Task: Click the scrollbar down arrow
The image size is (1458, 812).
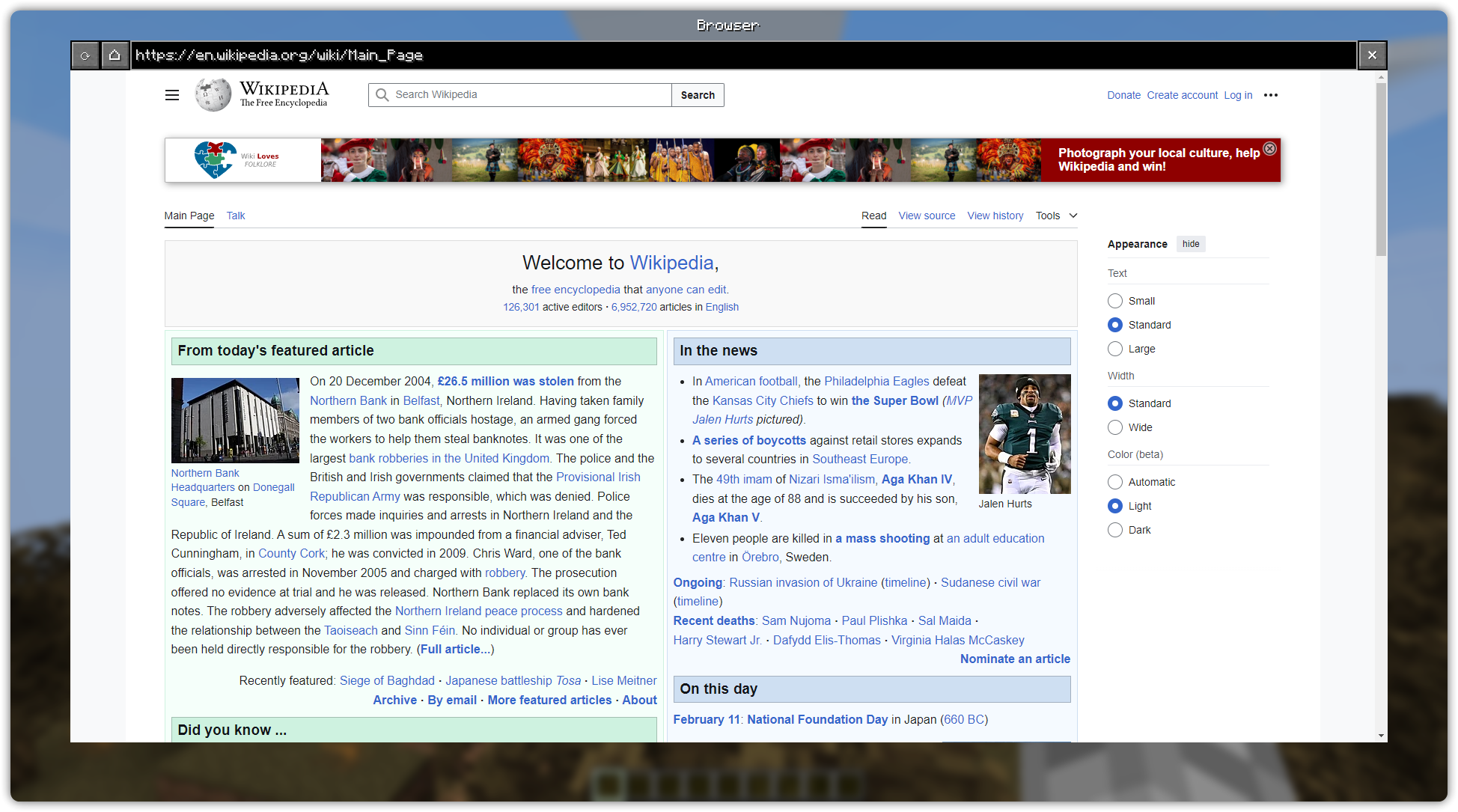Action: [1381, 736]
